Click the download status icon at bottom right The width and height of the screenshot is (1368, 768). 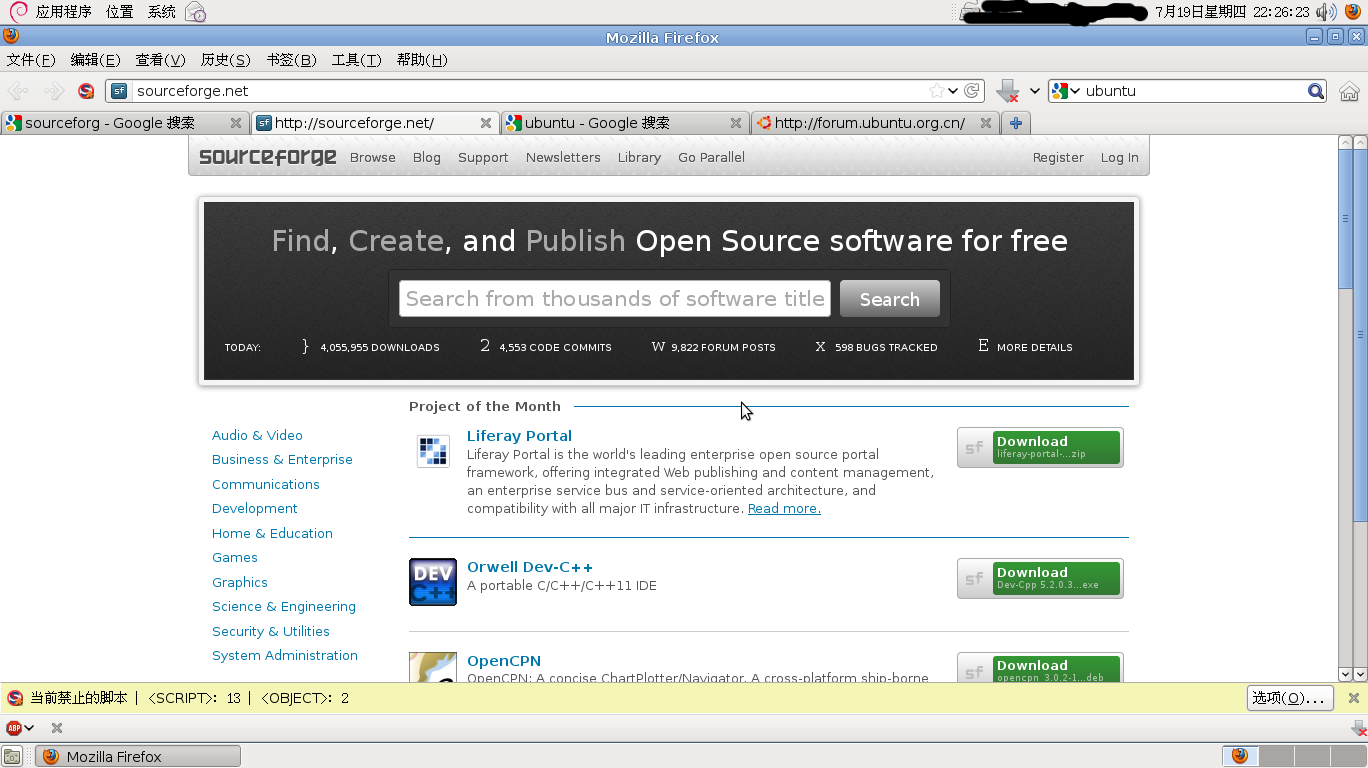[1358, 728]
